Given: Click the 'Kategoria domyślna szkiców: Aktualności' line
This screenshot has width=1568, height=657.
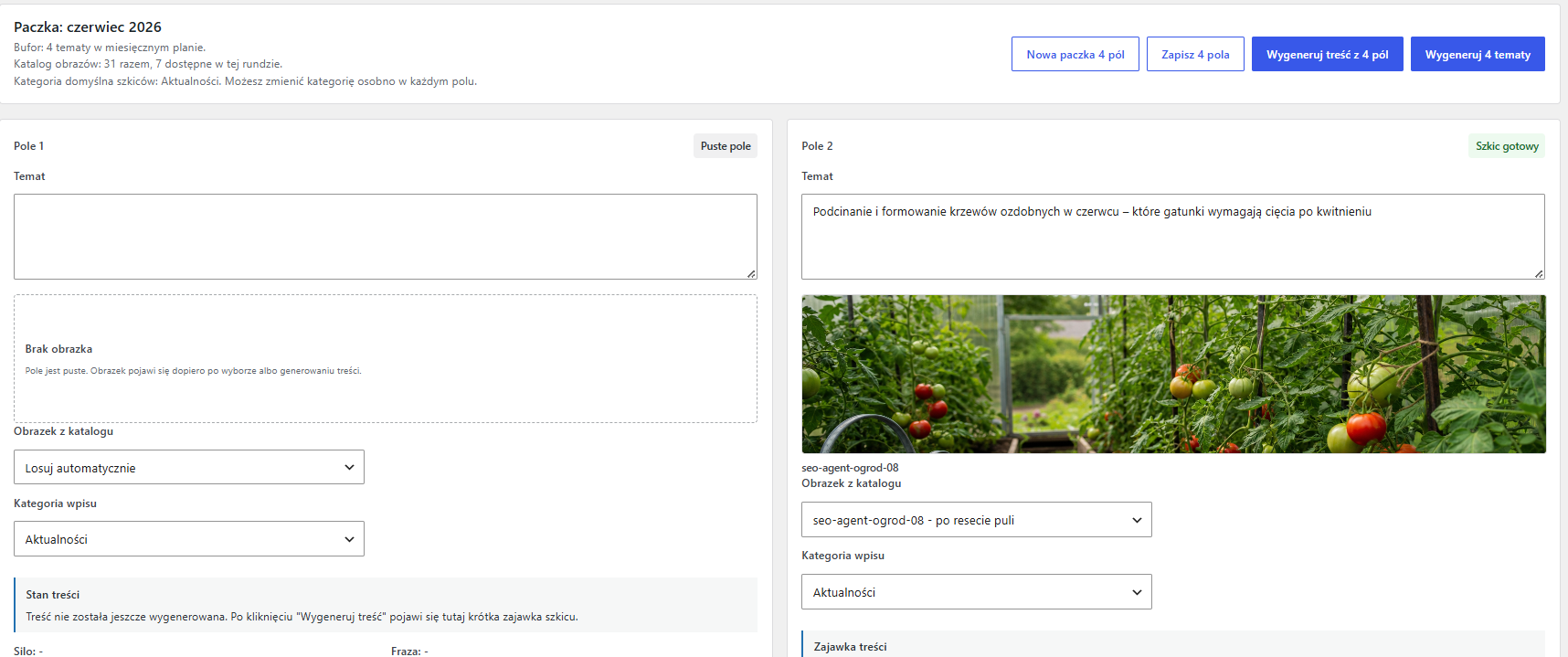Looking at the screenshot, I should coord(245,81).
